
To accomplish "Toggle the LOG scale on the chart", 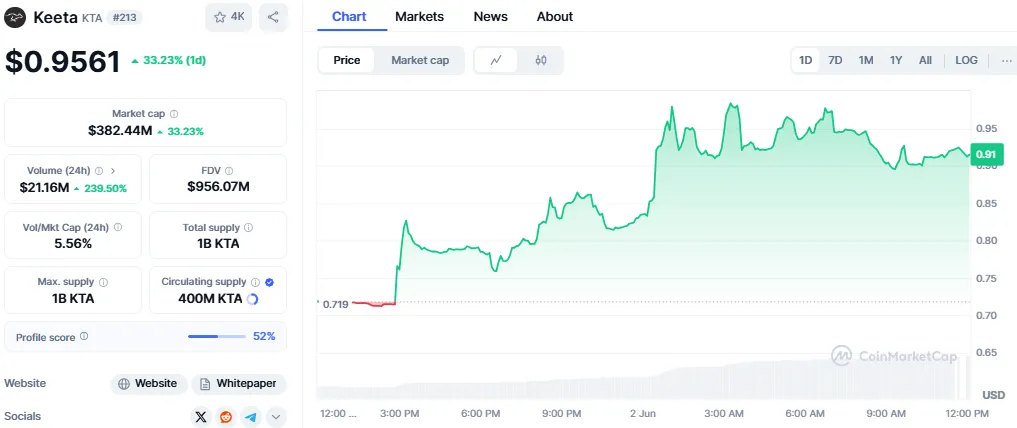I will pyautogui.click(x=966, y=60).
